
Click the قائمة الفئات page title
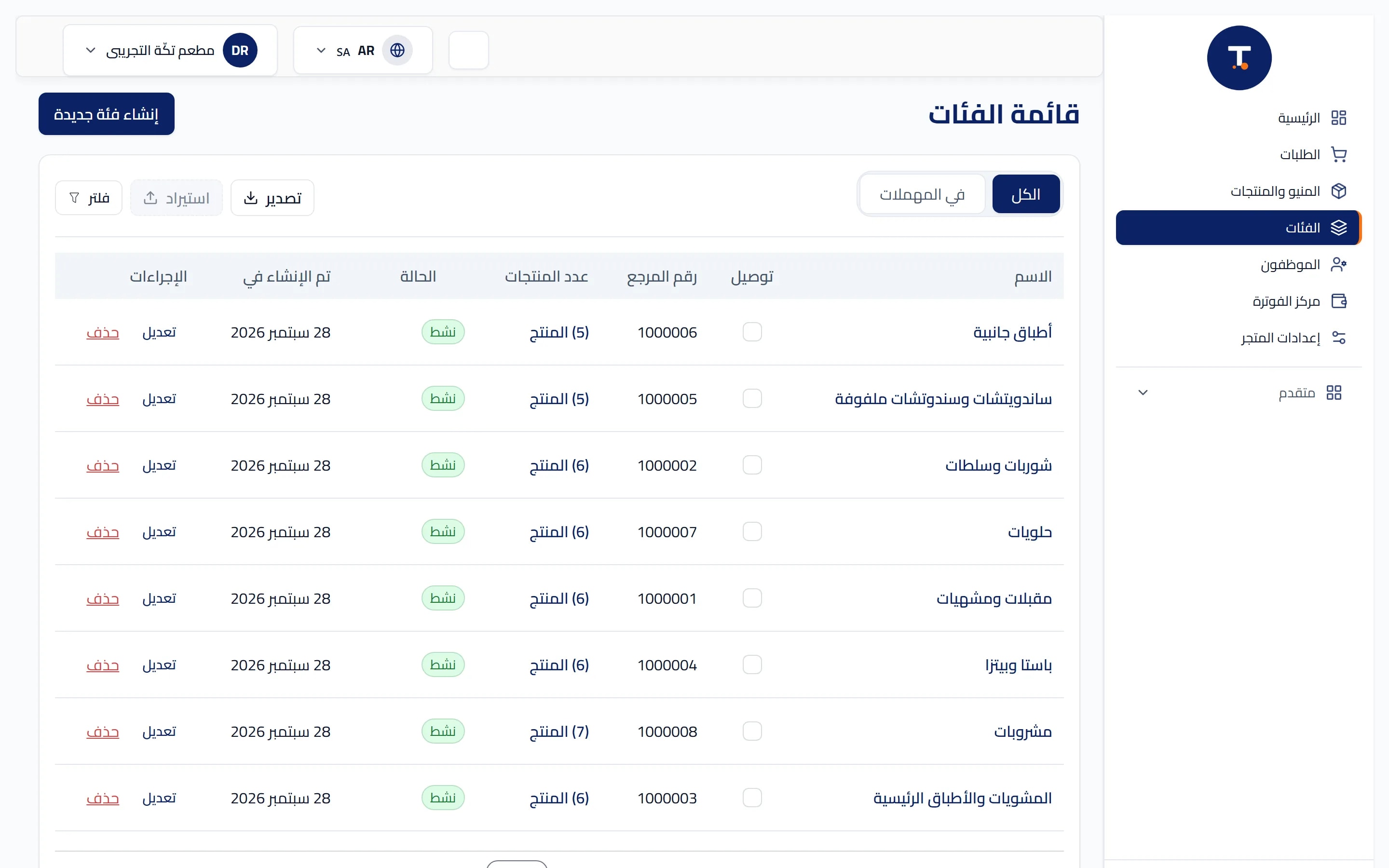(x=1004, y=114)
